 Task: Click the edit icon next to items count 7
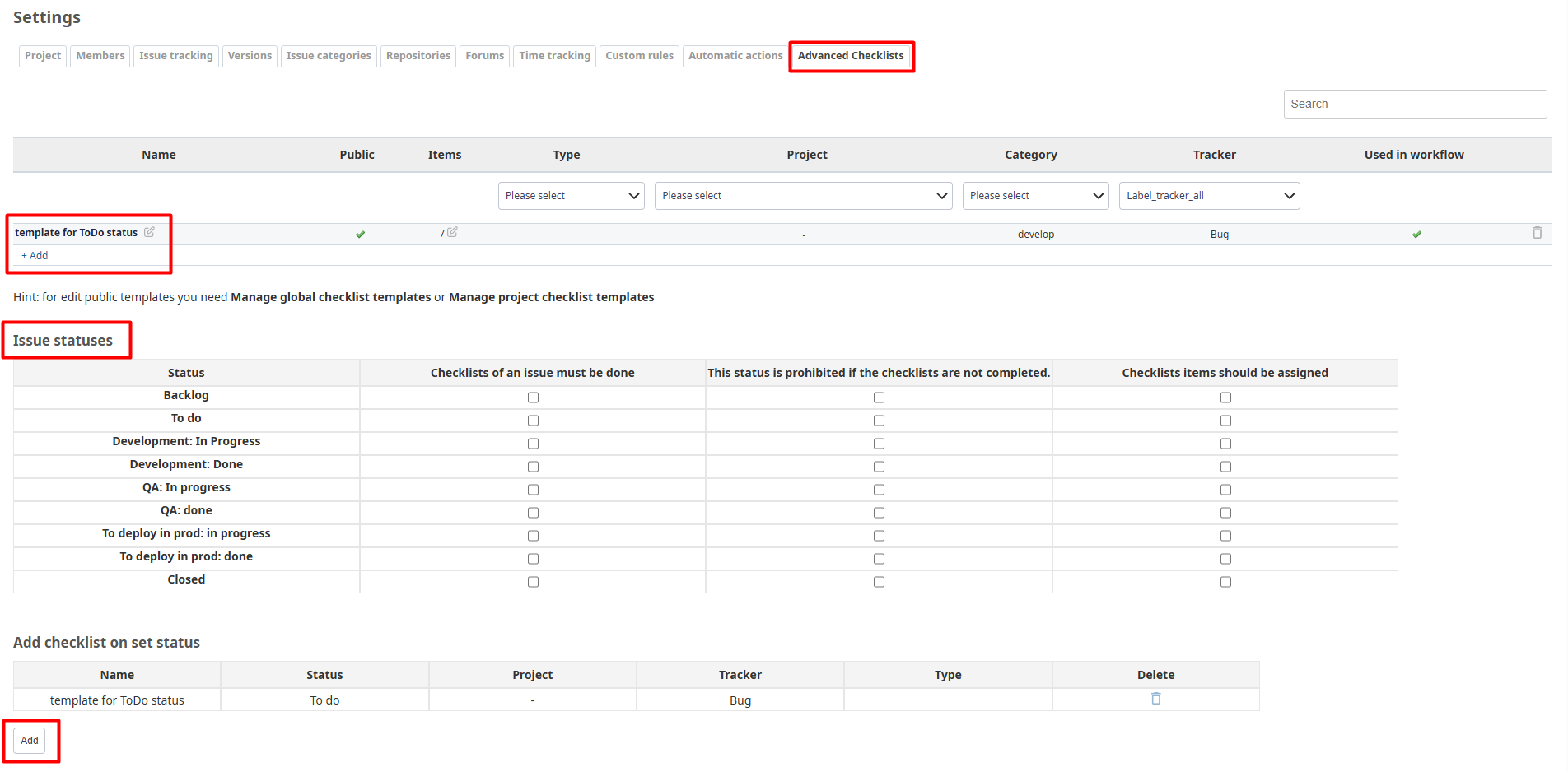pos(452,232)
